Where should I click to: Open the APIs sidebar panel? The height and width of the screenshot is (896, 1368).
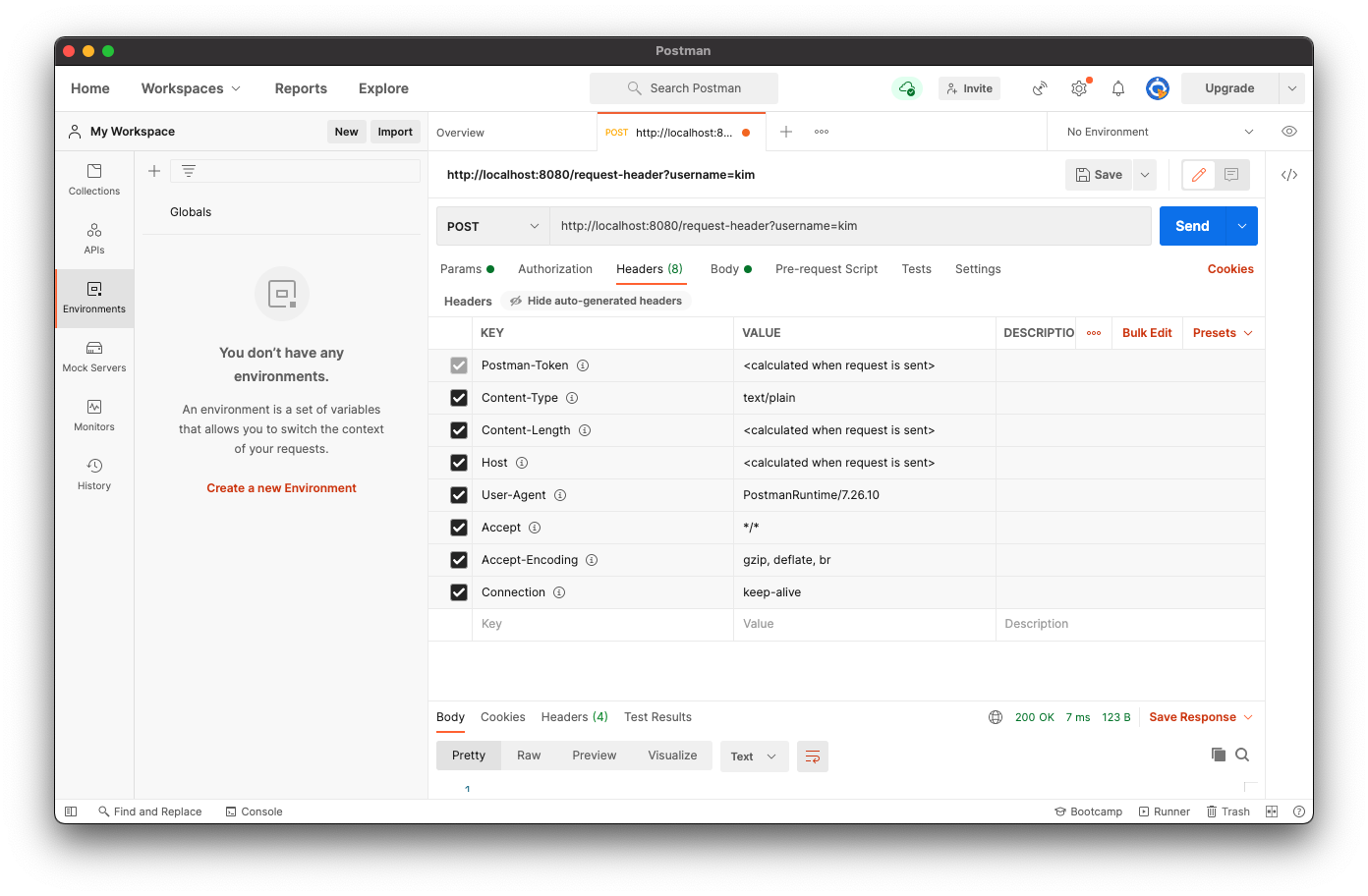[x=94, y=239]
